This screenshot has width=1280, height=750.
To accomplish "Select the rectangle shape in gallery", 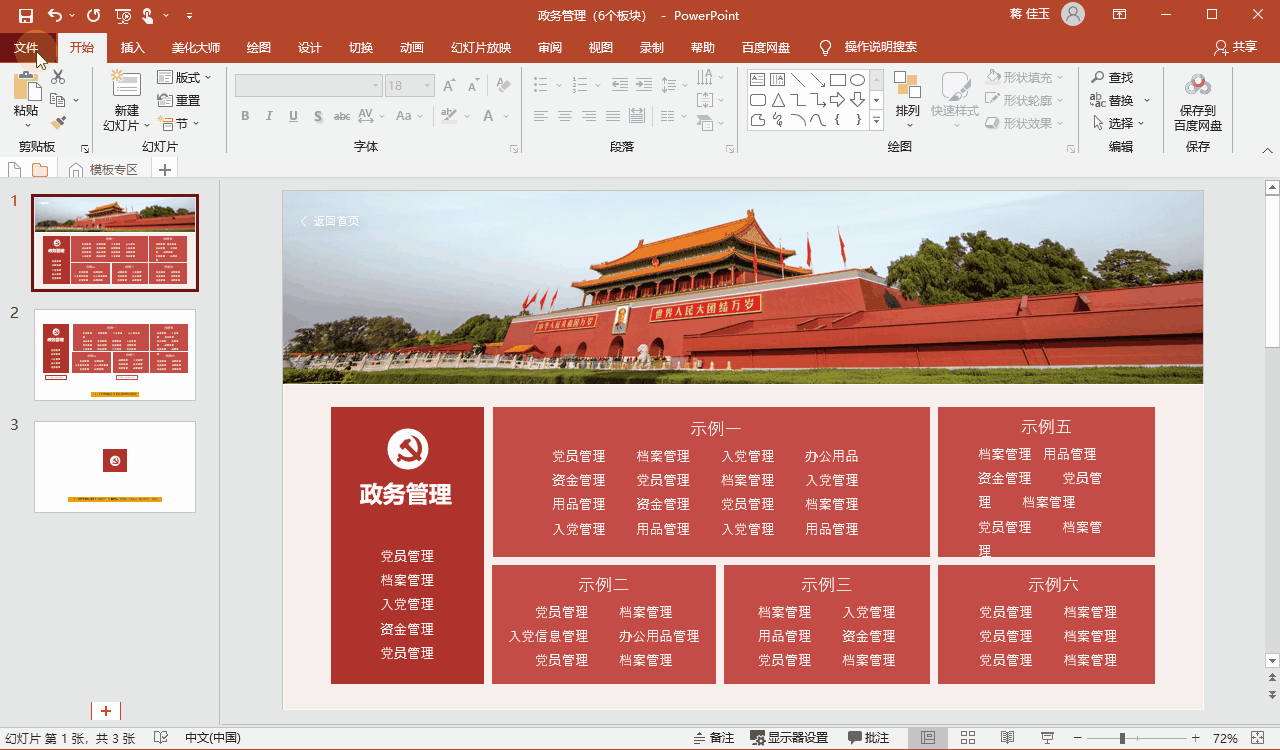I will click(838, 79).
